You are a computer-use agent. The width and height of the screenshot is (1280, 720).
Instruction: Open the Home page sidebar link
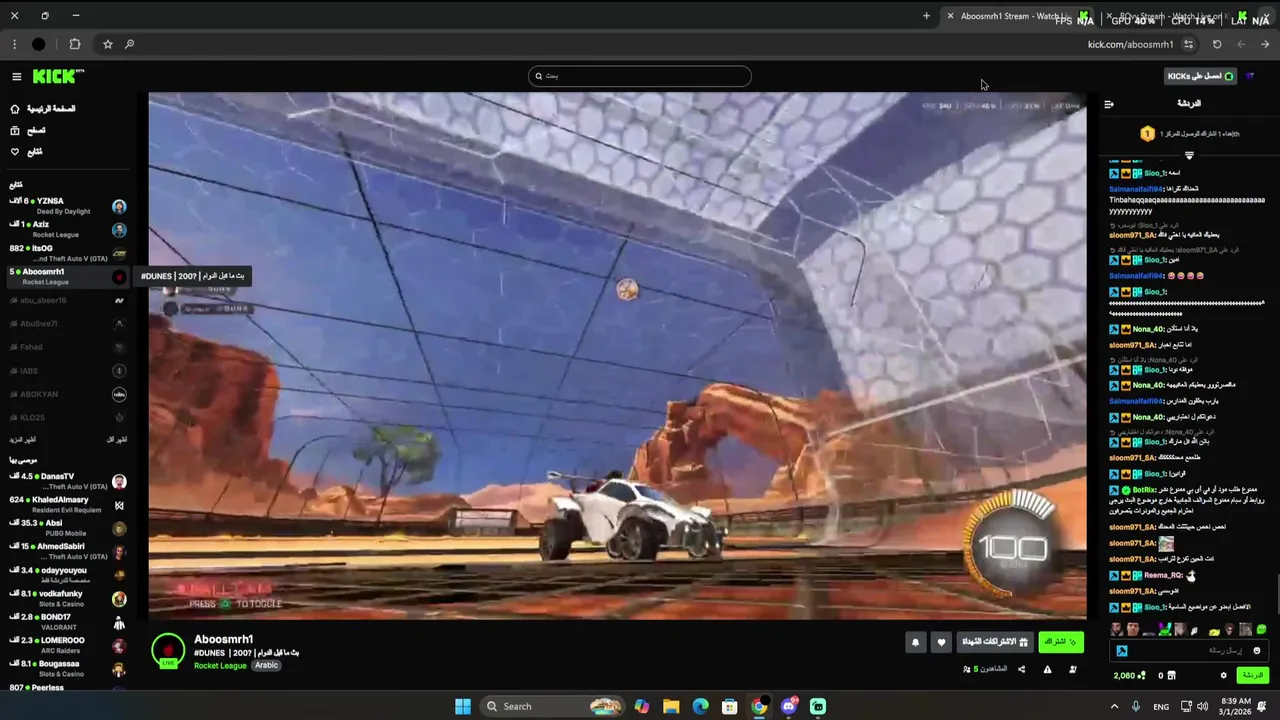tap(44, 109)
